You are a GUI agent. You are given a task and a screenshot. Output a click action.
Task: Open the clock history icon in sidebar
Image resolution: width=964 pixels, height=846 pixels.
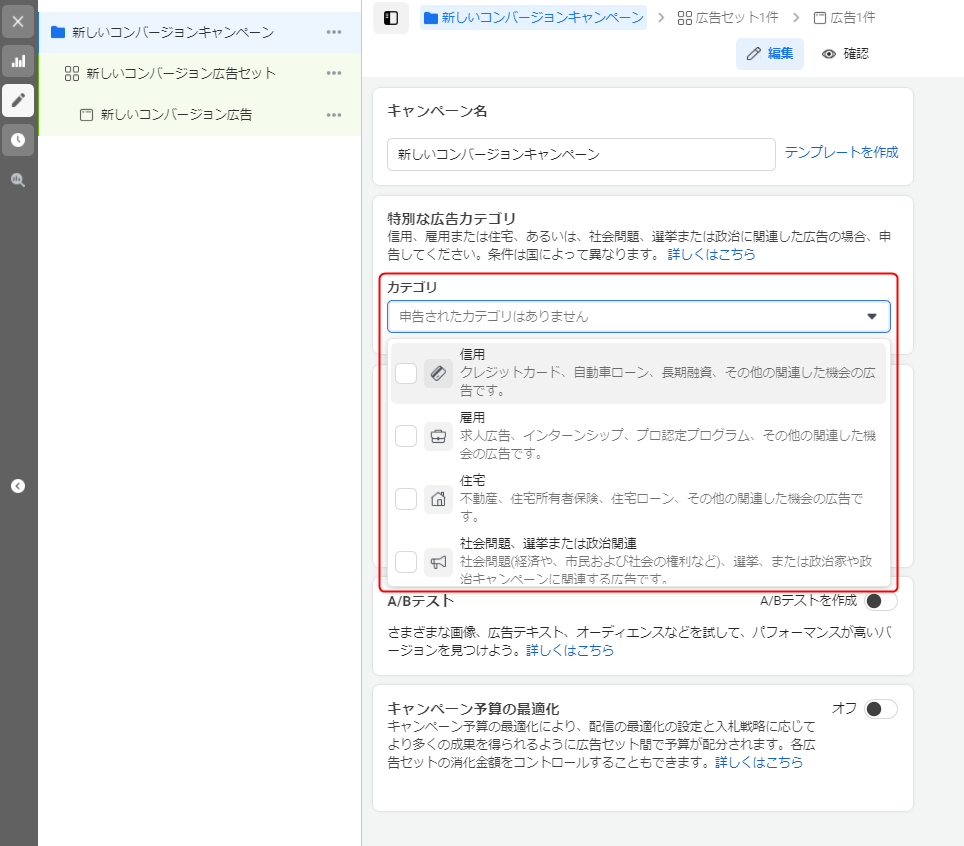(18, 140)
